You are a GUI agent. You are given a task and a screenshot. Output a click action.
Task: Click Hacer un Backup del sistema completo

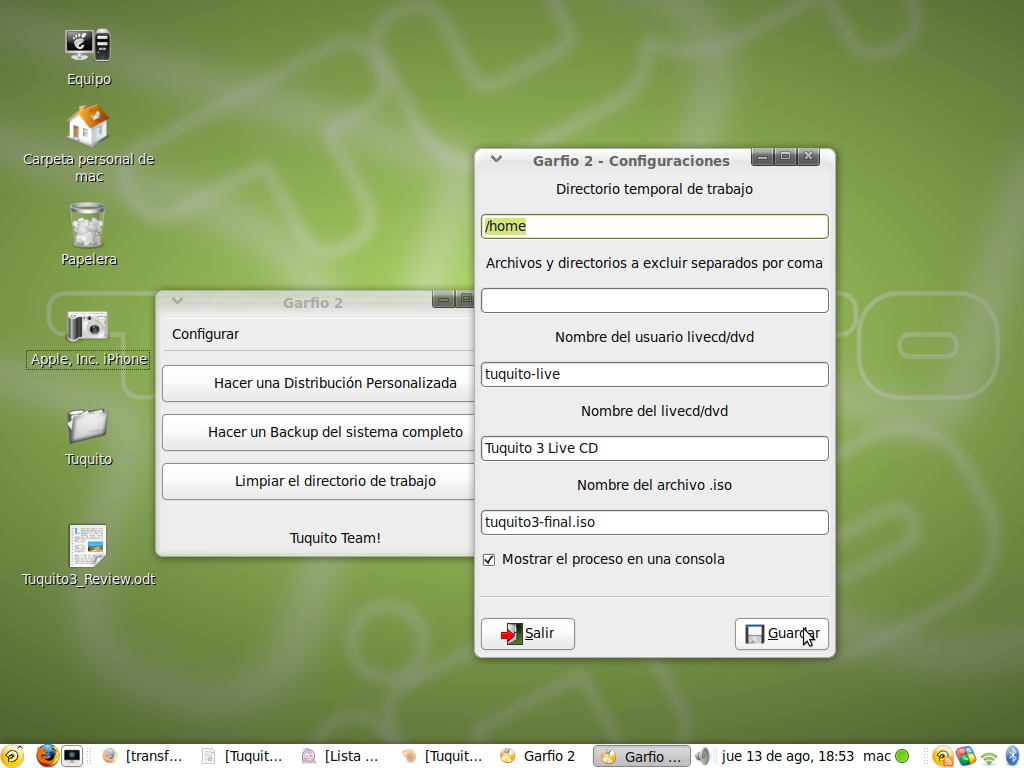(318, 432)
